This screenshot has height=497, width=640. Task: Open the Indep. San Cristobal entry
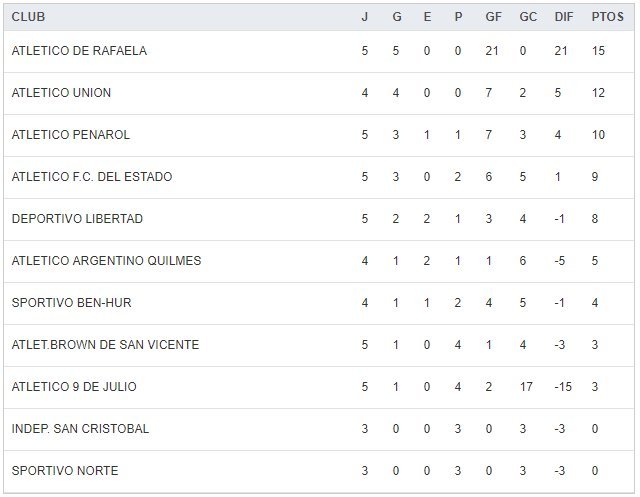tap(80, 429)
